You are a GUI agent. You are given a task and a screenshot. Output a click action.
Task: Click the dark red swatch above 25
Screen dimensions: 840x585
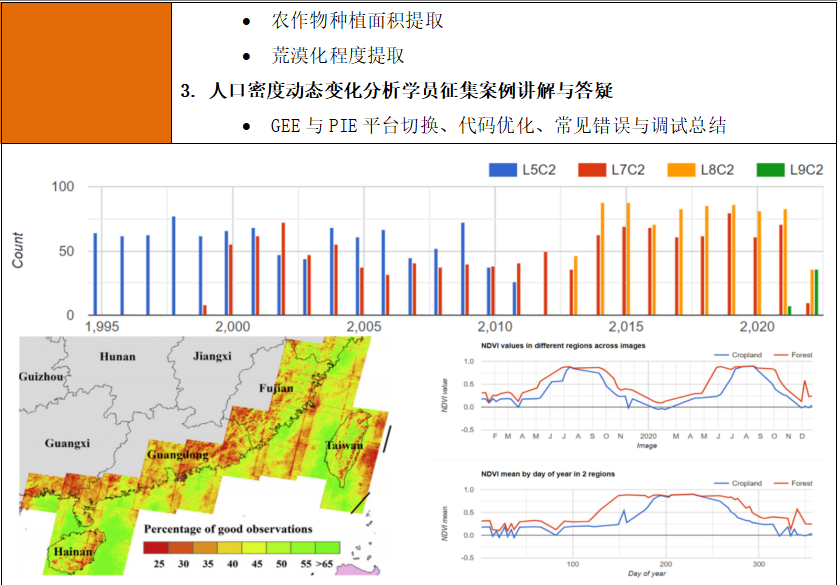coord(156,548)
